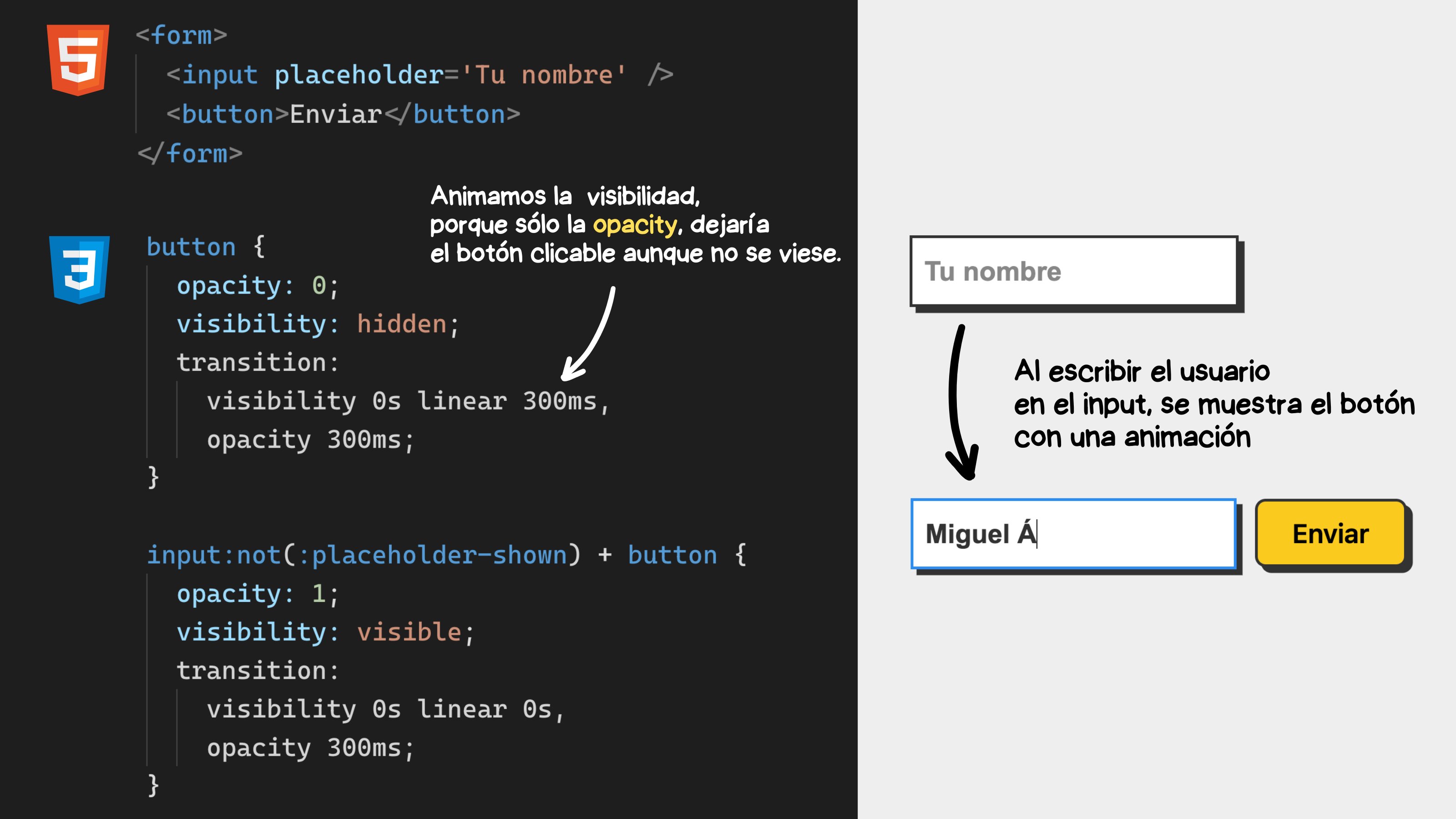
Task: Click the 'visibility: visible;' declaration
Action: 325,632
